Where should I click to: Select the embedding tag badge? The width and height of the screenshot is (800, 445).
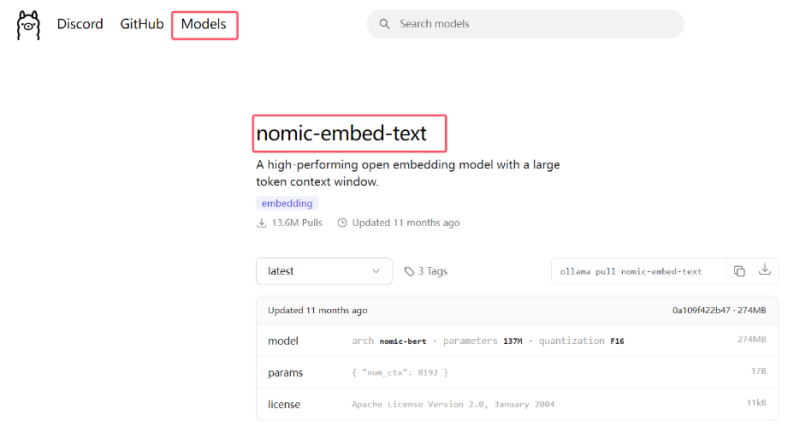click(287, 203)
